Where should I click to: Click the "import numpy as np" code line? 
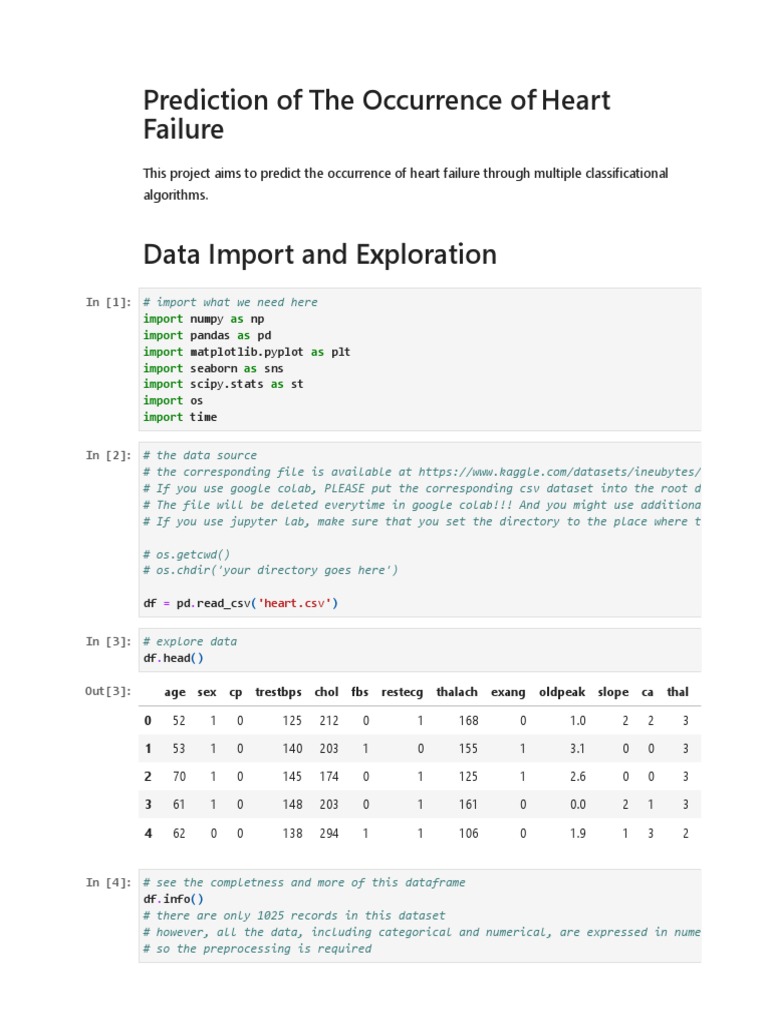(x=203, y=319)
